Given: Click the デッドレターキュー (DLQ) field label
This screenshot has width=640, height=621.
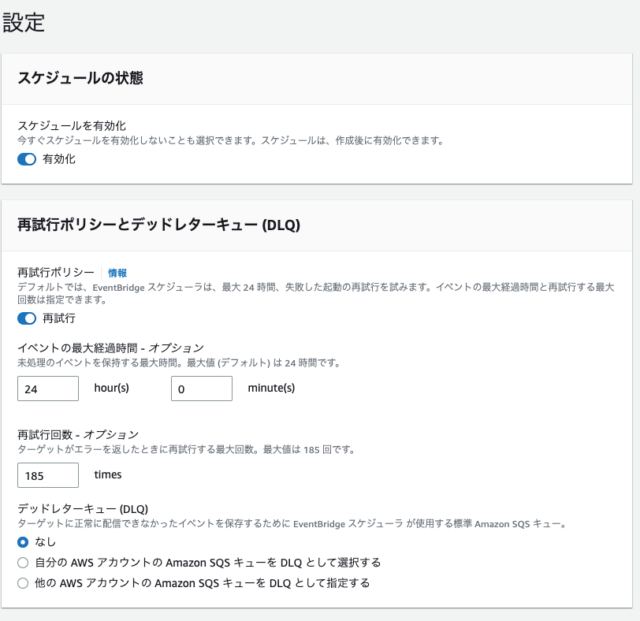Looking at the screenshot, I should (83, 509).
